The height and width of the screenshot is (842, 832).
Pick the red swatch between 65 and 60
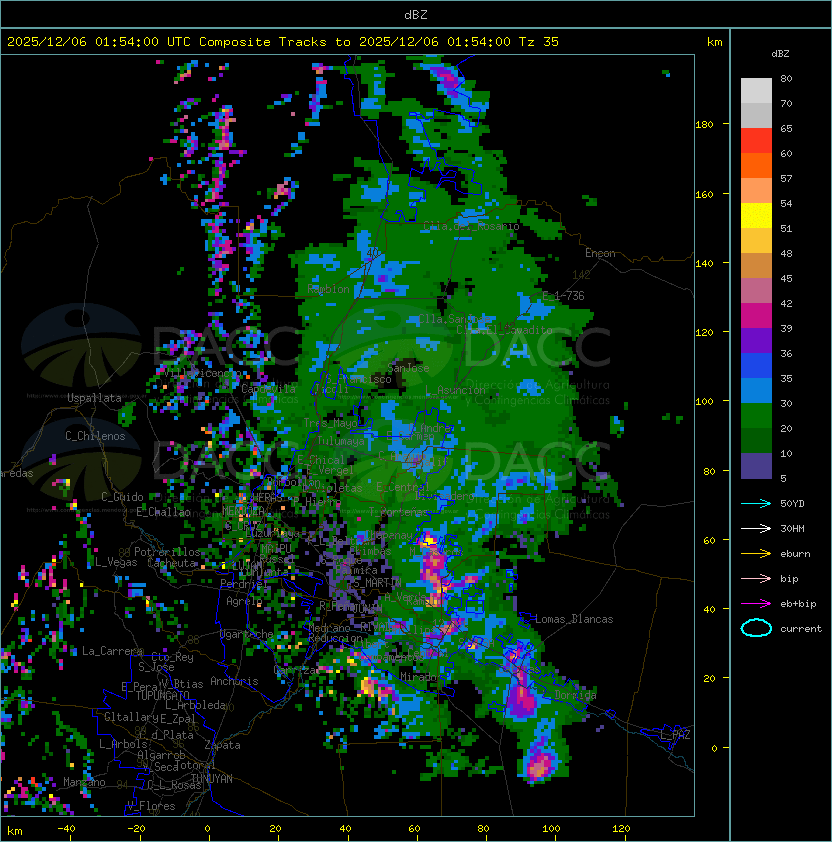click(756, 141)
